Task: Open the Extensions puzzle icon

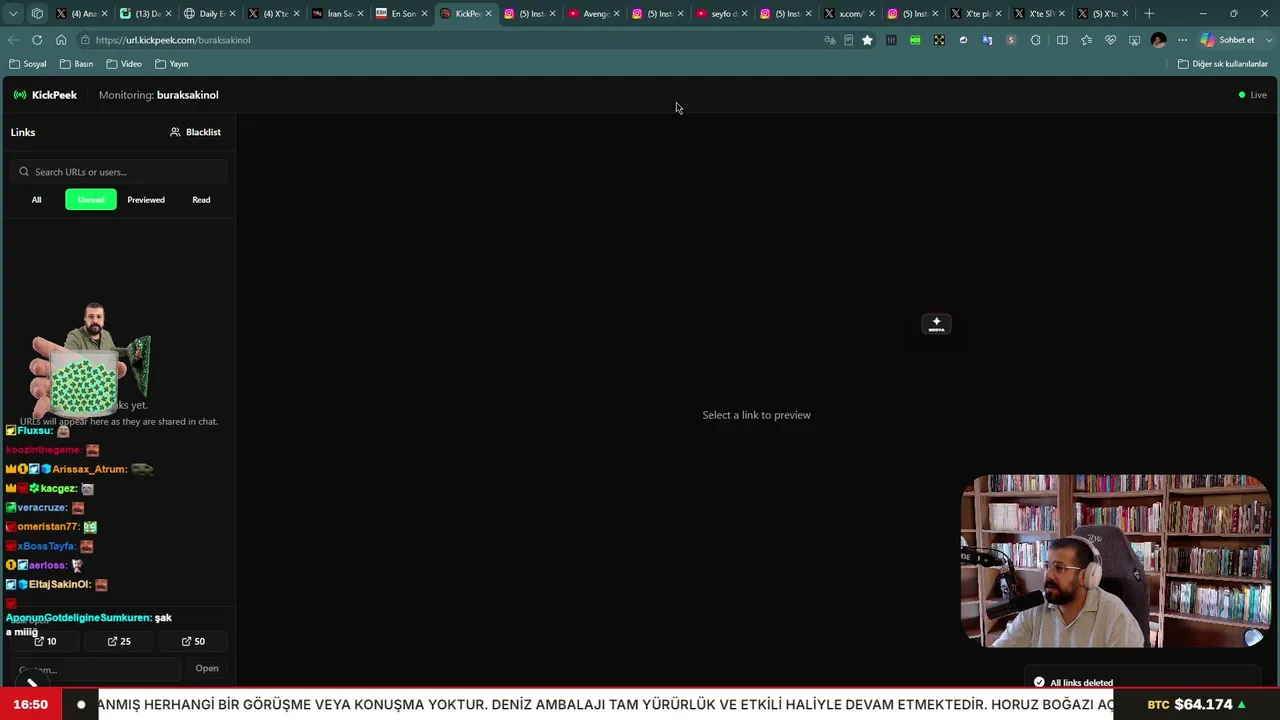Action: coord(1035,40)
